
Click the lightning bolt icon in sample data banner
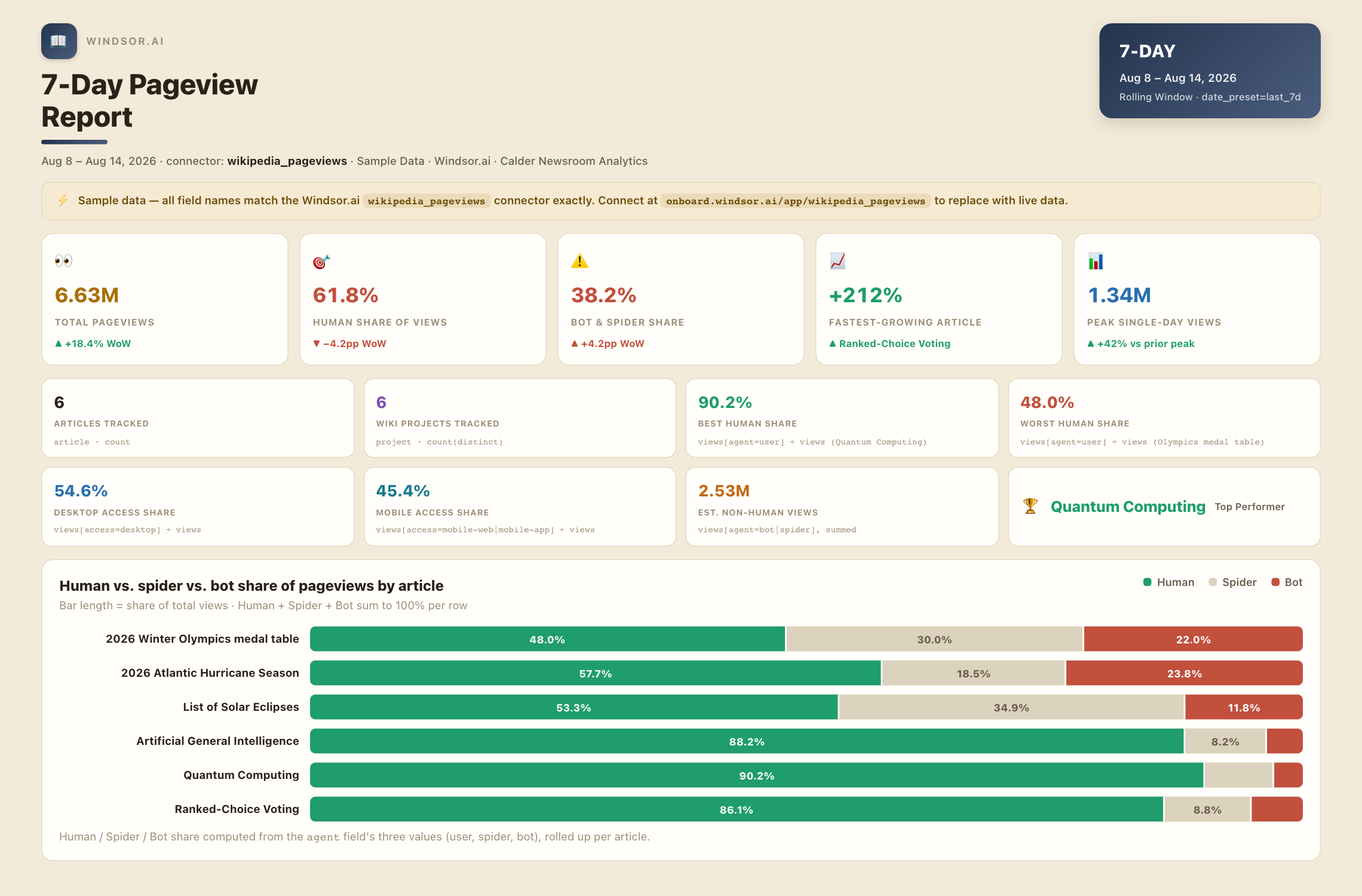point(63,201)
